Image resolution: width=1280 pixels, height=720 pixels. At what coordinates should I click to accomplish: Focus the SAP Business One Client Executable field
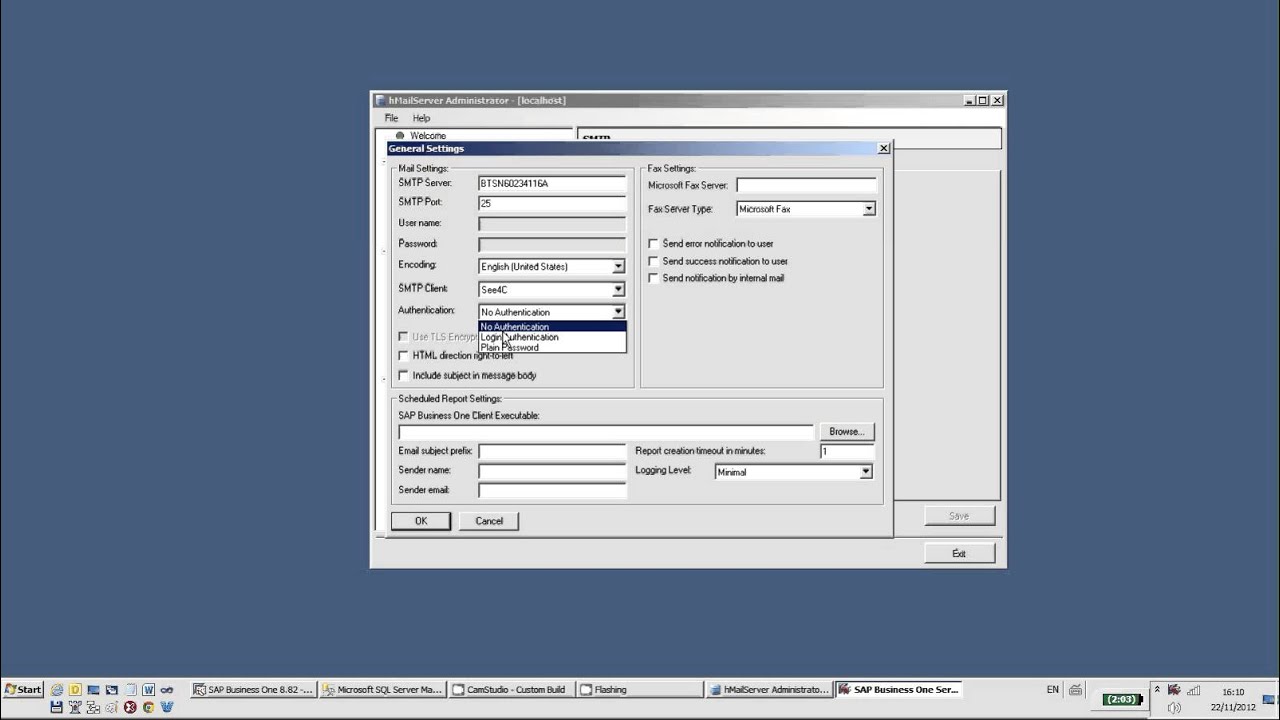click(x=606, y=432)
